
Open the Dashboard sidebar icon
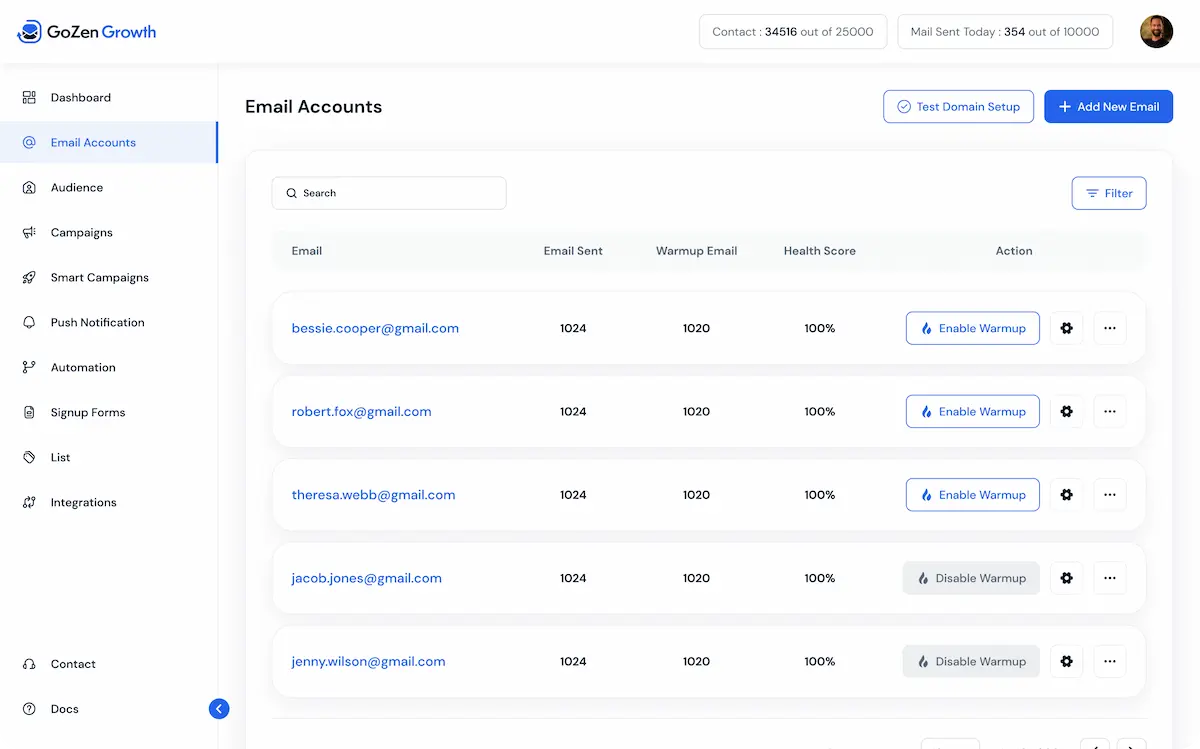[28, 97]
